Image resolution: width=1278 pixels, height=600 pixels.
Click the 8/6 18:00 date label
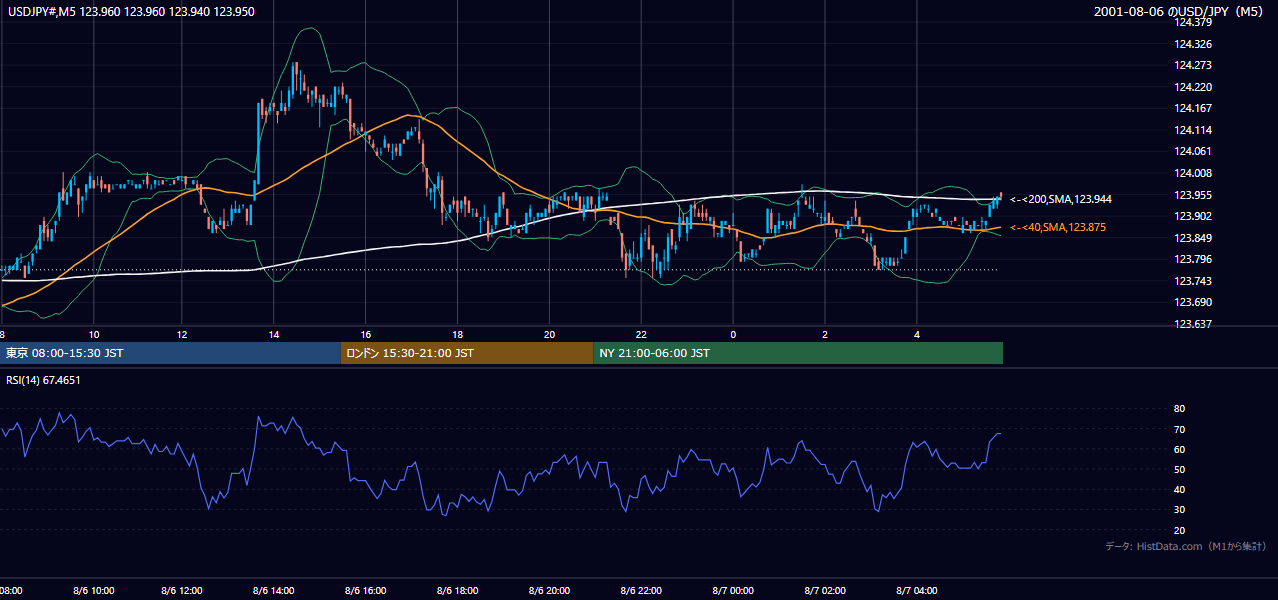coord(456,591)
